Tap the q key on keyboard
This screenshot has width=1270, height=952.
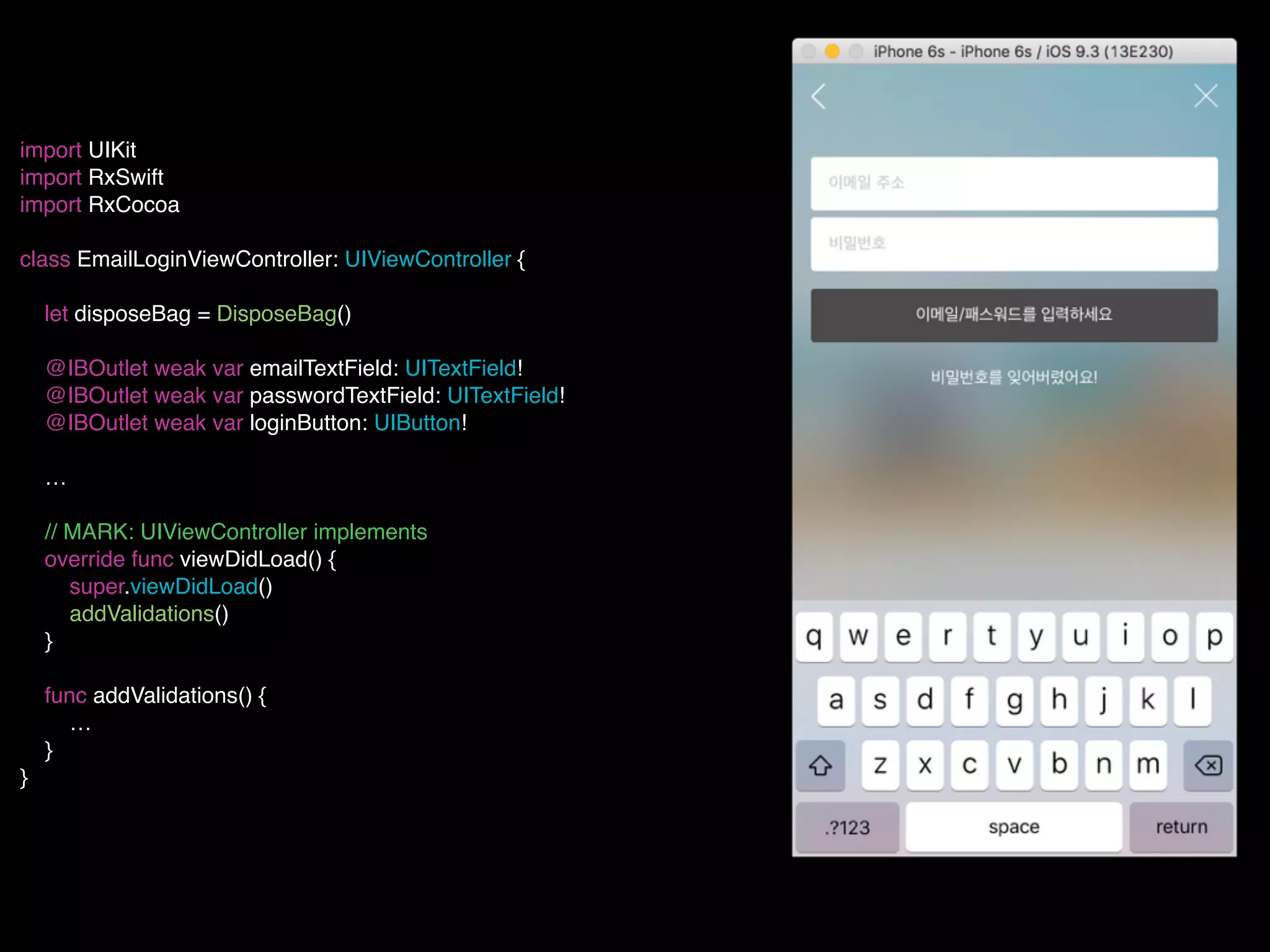click(x=814, y=637)
